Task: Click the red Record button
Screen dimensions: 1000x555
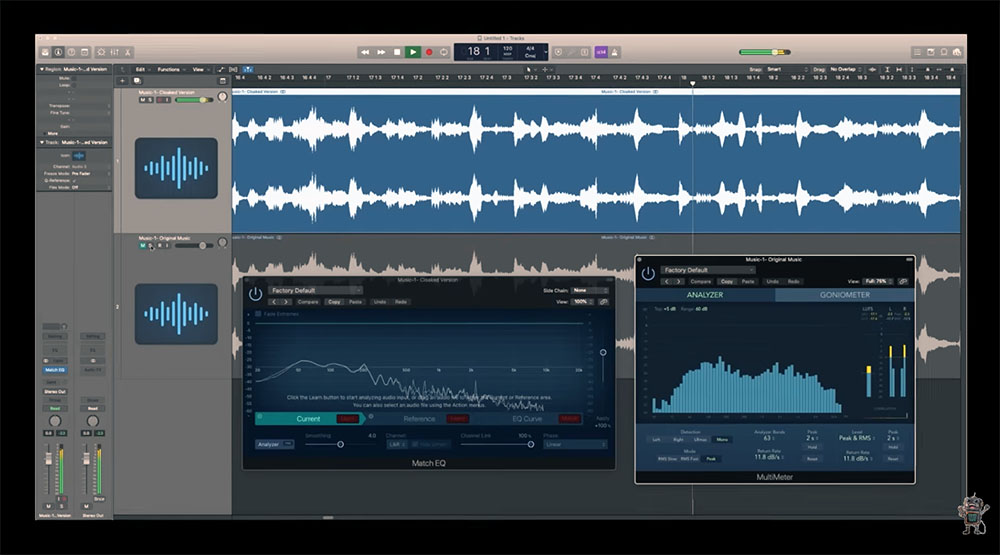Action: point(429,52)
